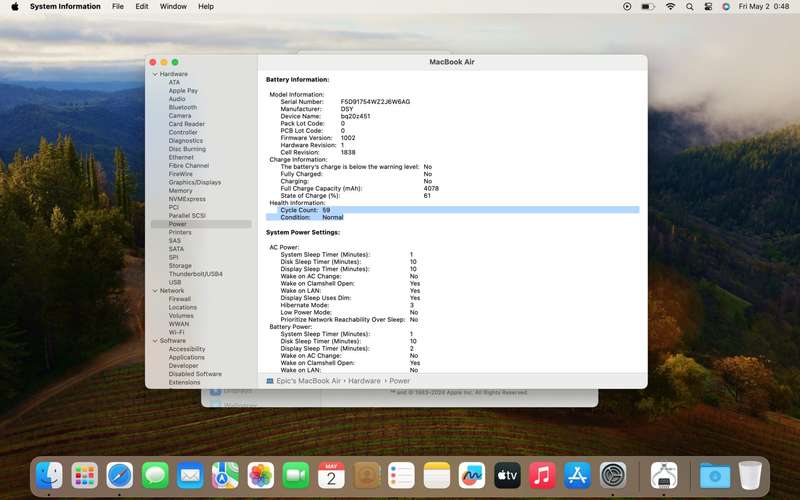Click the Cycle Count row
The image size is (800, 500).
pos(452,210)
